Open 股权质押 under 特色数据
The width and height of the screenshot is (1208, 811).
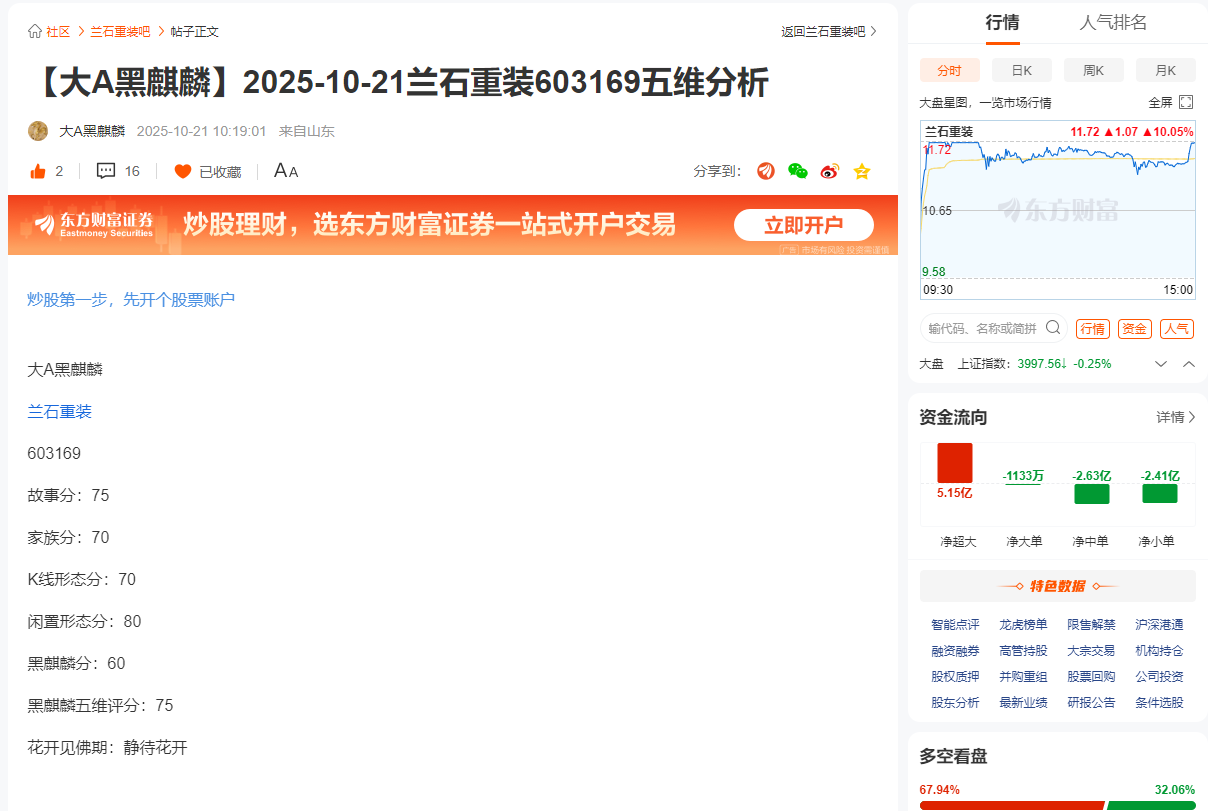tap(955, 676)
